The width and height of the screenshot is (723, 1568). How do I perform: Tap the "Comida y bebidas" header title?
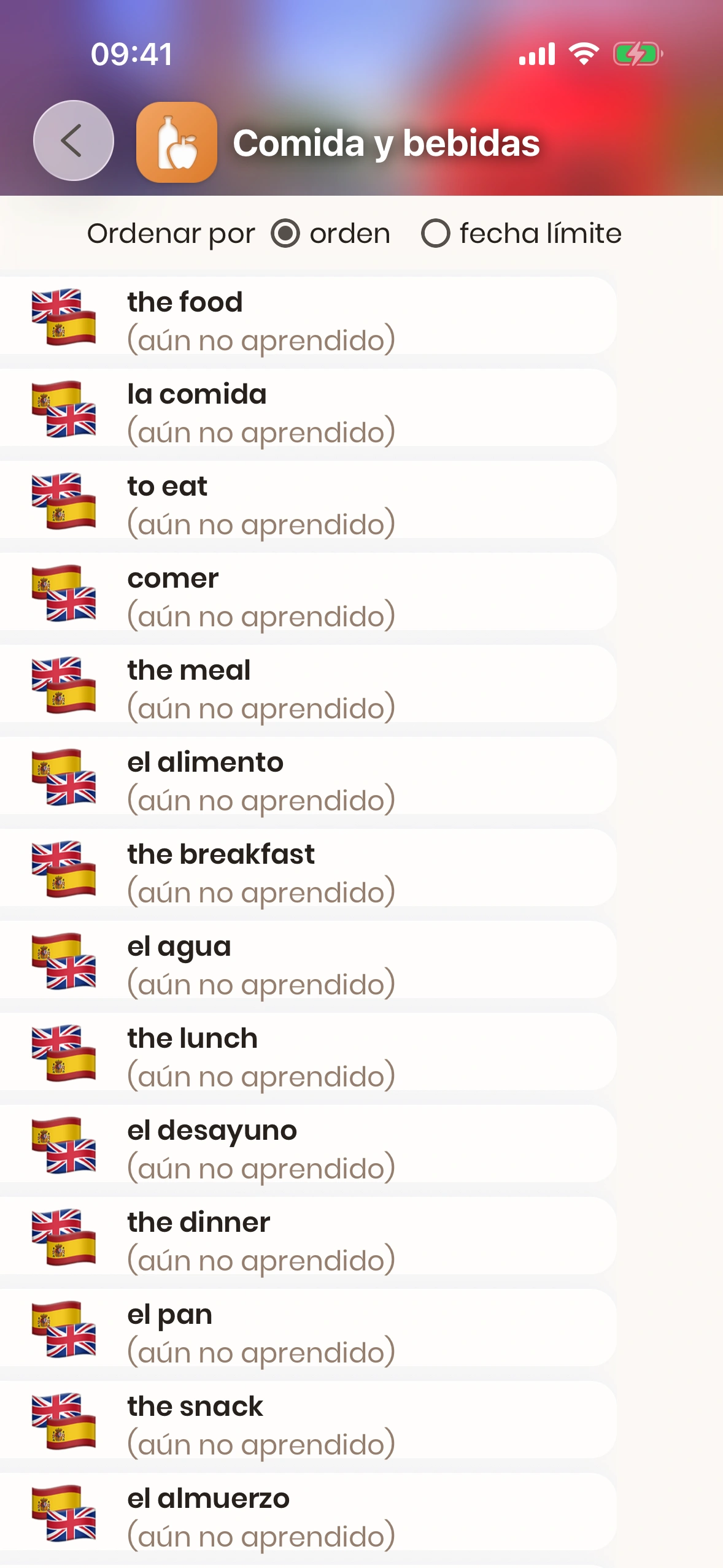click(x=386, y=143)
